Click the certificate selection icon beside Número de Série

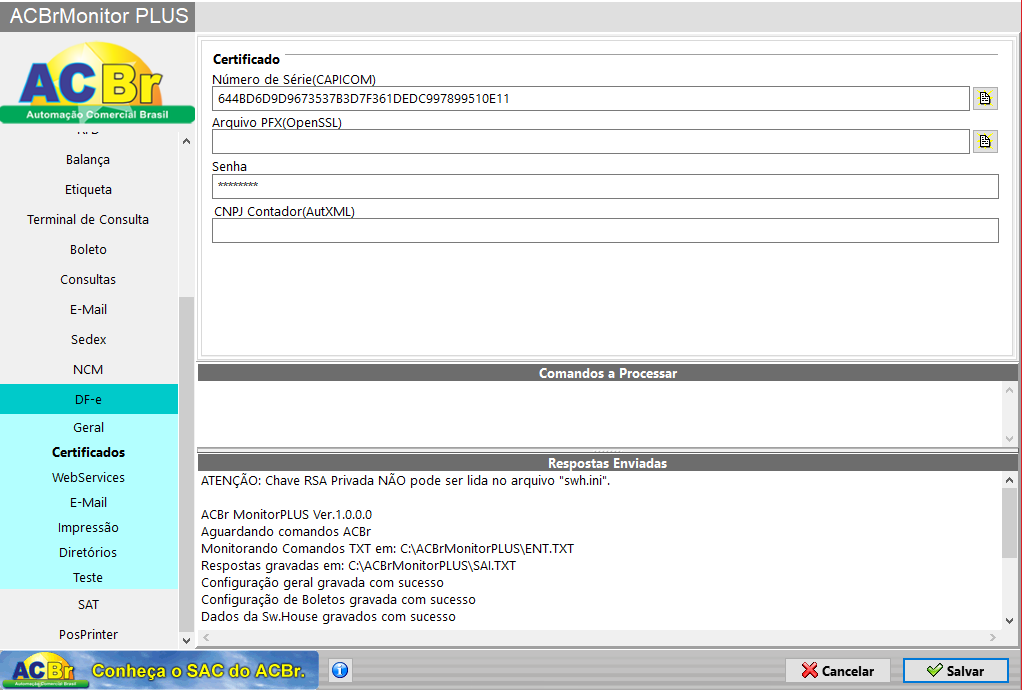pyautogui.click(x=985, y=98)
